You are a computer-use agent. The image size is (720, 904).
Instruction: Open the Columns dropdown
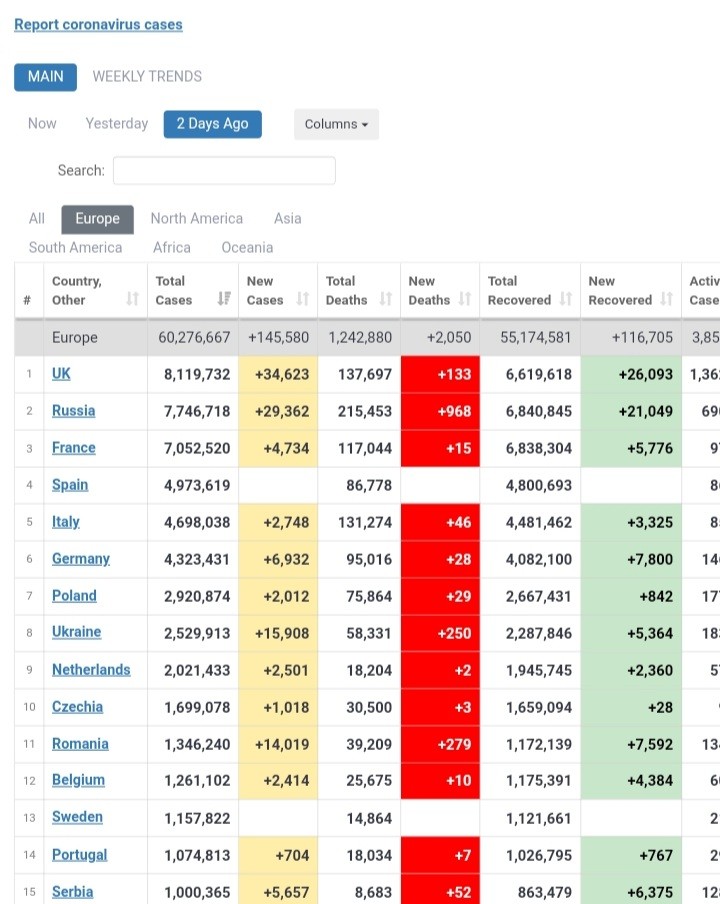336,124
